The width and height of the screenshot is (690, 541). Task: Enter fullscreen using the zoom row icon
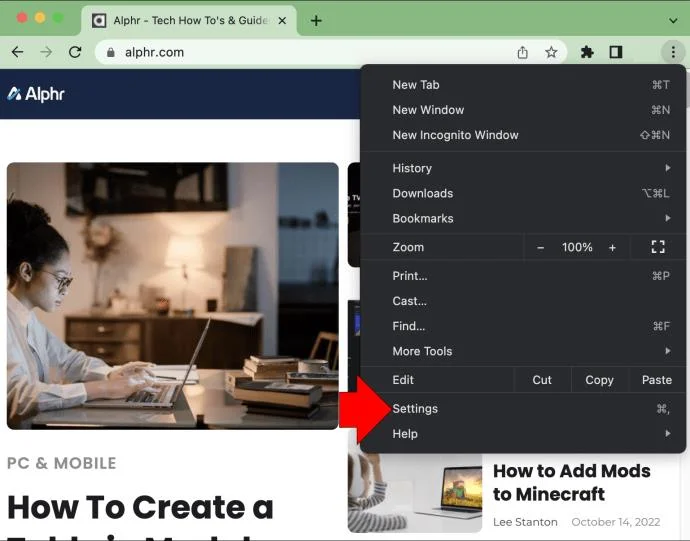[x=657, y=247]
